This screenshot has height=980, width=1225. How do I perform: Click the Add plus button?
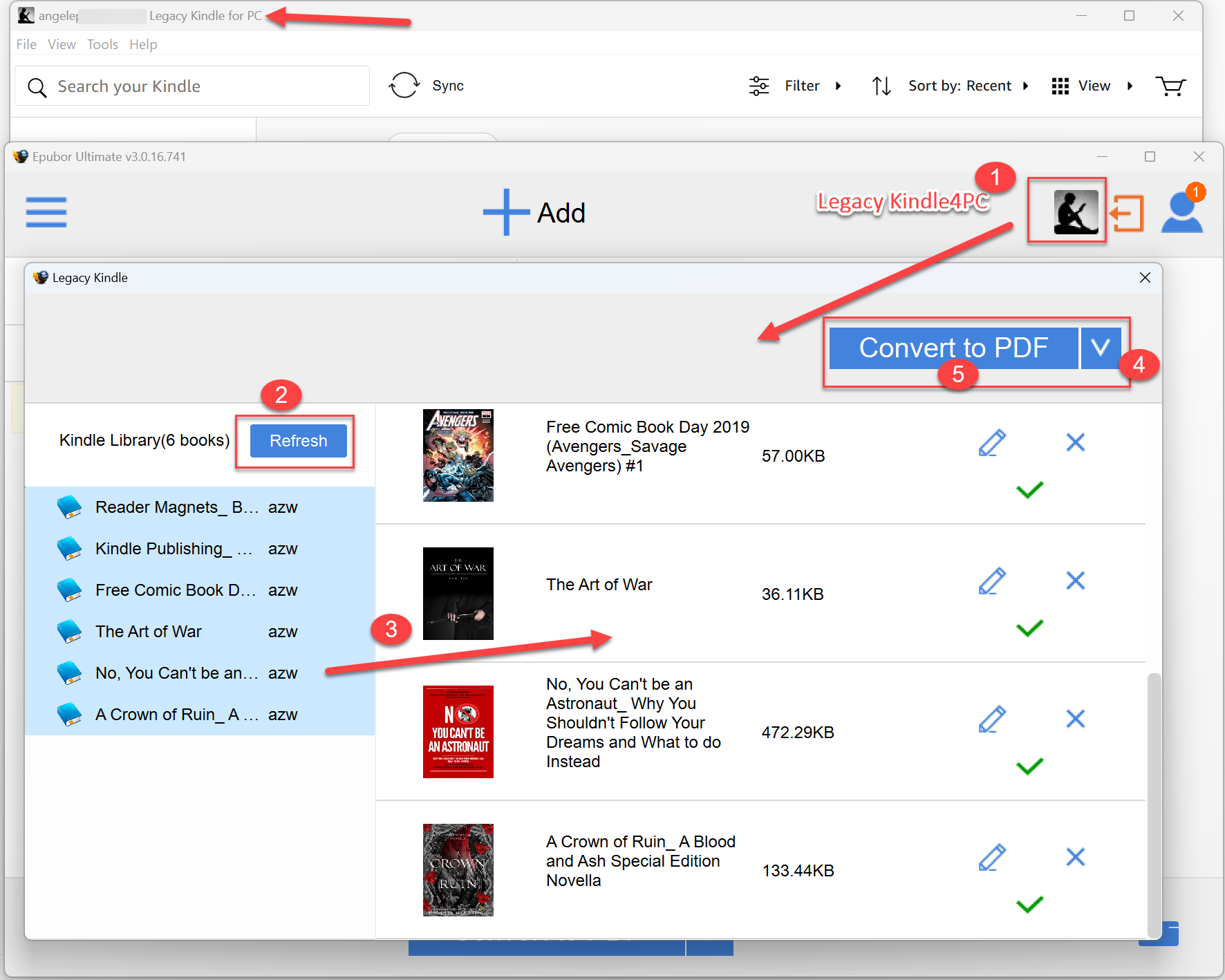[x=534, y=212]
